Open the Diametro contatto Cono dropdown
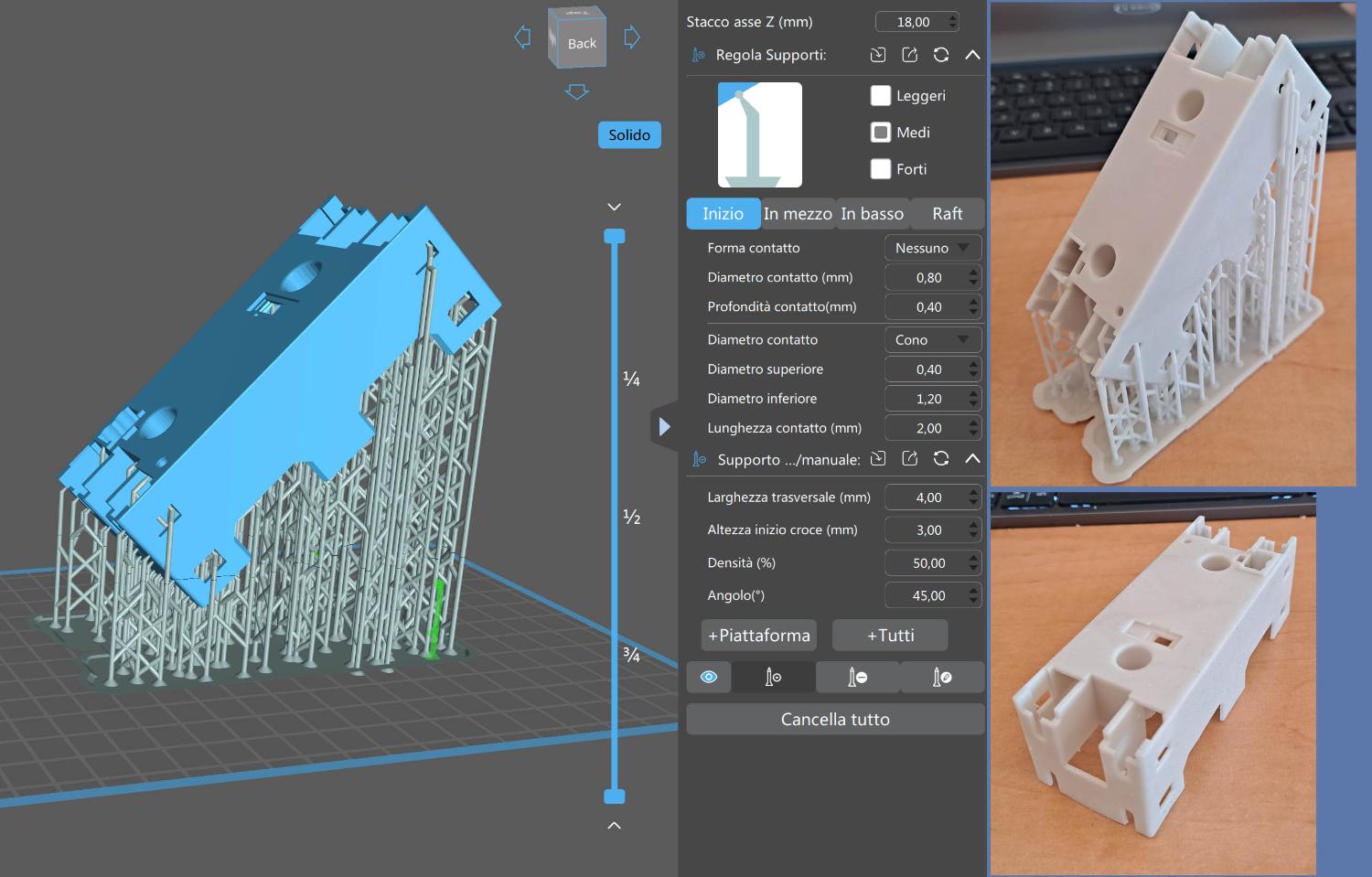This screenshot has height=877, width=1372. point(932,339)
